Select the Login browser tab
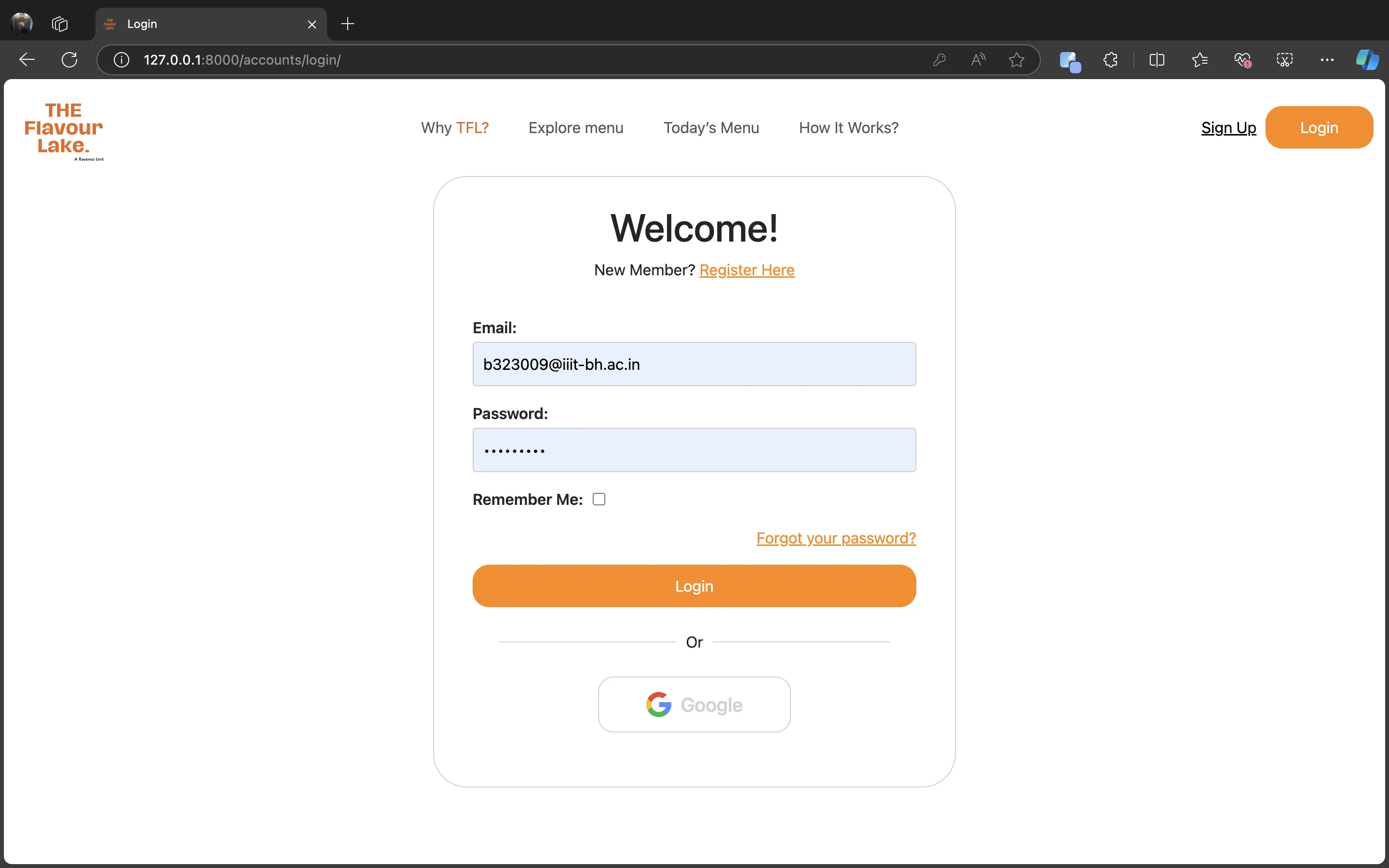The height and width of the screenshot is (868, 1389). [211, 24]
